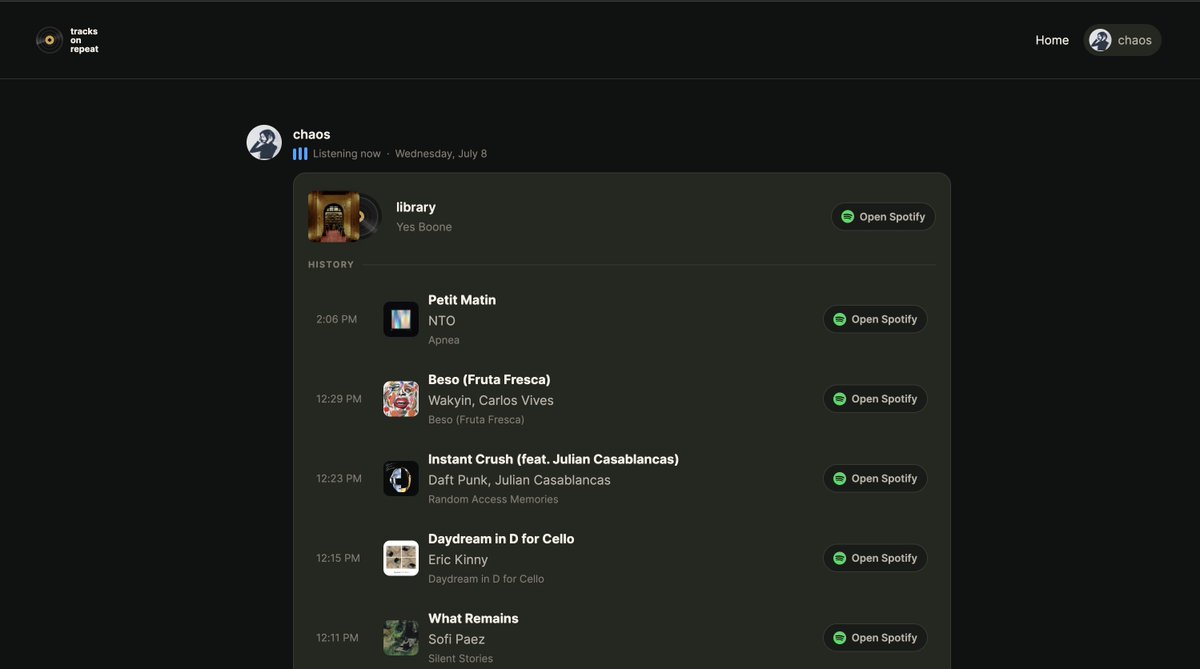Click the 2:06 PM timestamp
Viewport: 1200px width, 669px height.
[x=336, y=319]
